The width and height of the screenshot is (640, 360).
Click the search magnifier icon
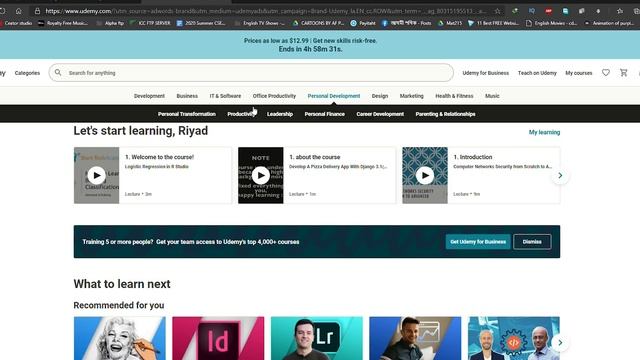coord(58,72)
